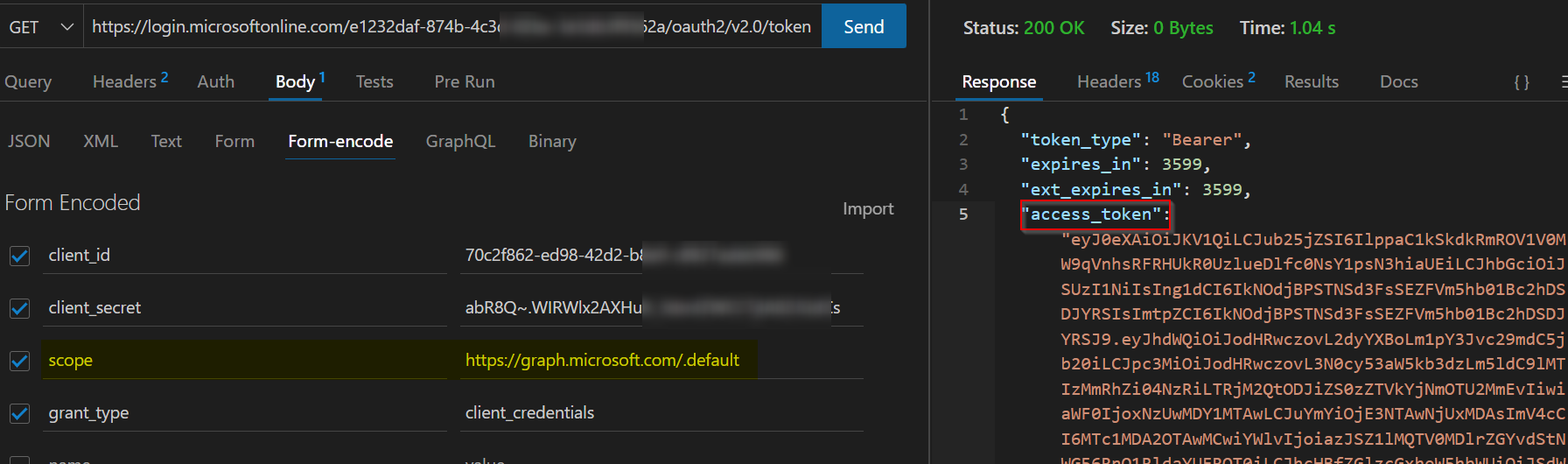
Task: Edit the client_secret name field
Action: [245, 307]
